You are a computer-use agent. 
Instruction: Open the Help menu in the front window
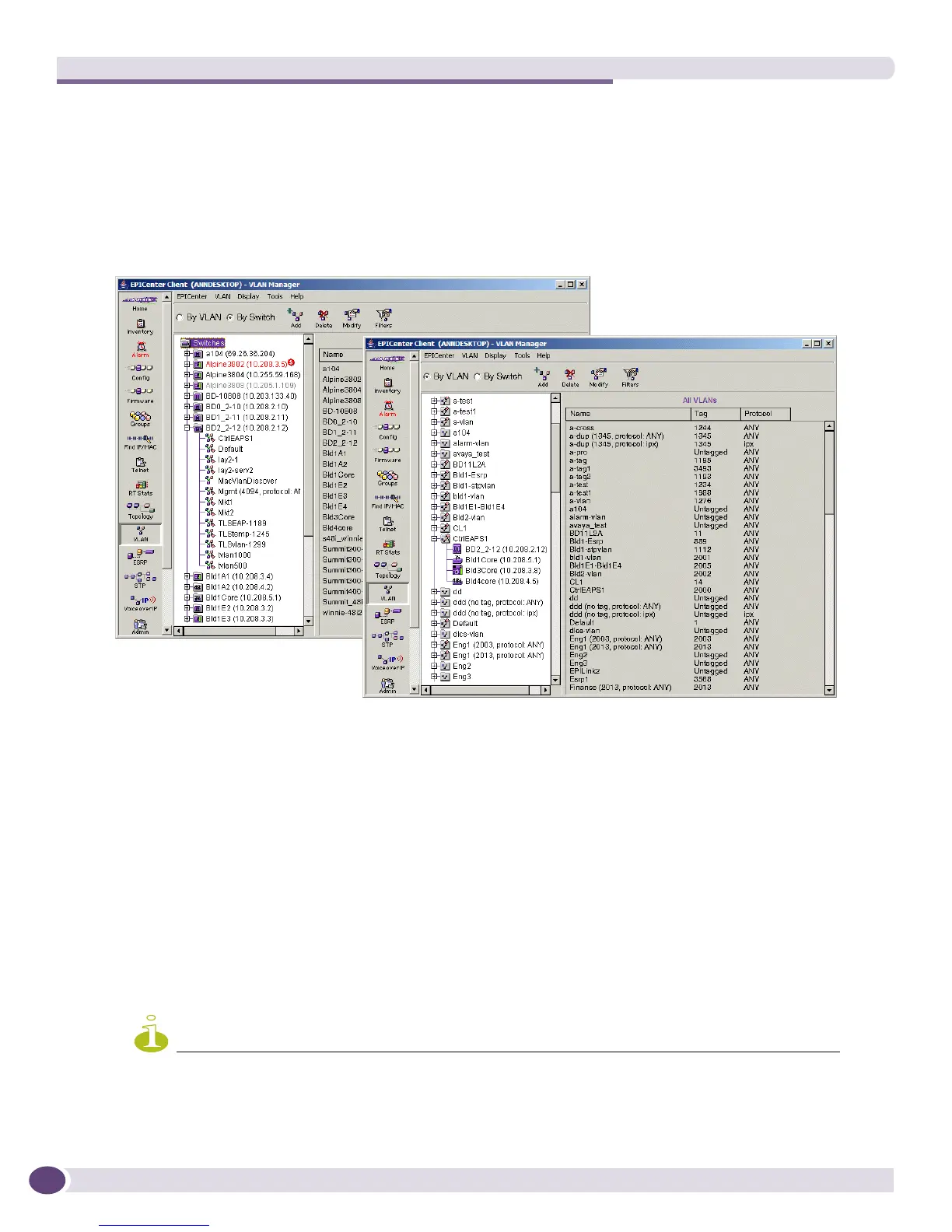pyautogui.click(x=544, y=355)
